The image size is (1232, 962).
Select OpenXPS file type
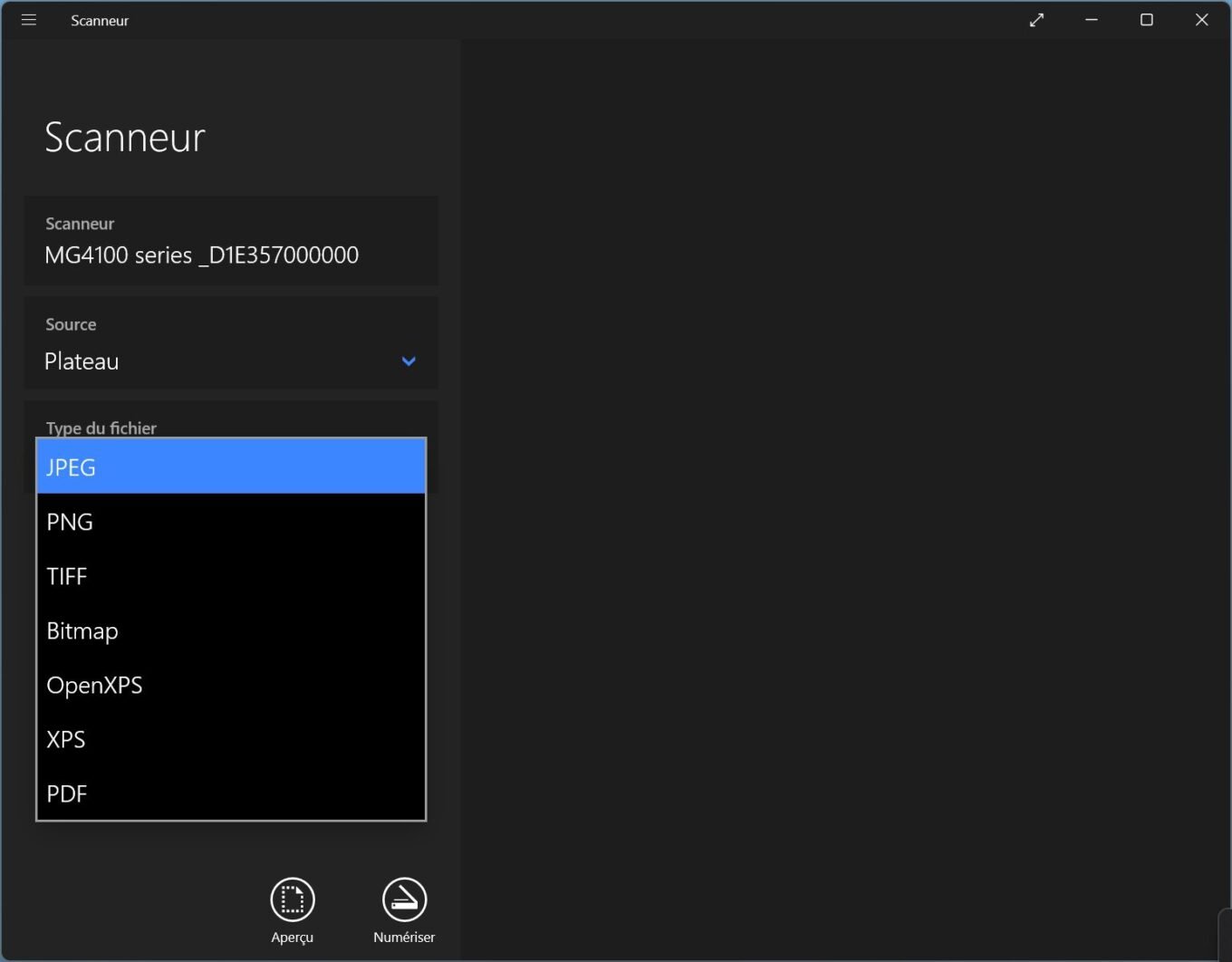[x=231, y=685]
